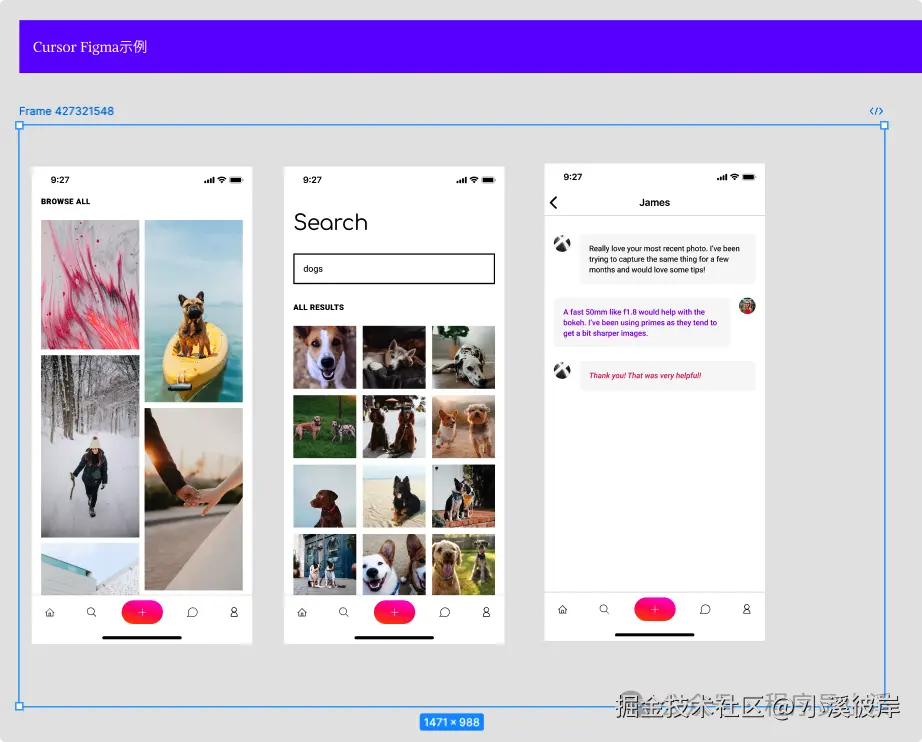Screen dimensions: 922x742
Task: Open the brown and white dog close-up result
Action: tap(325, 357)
